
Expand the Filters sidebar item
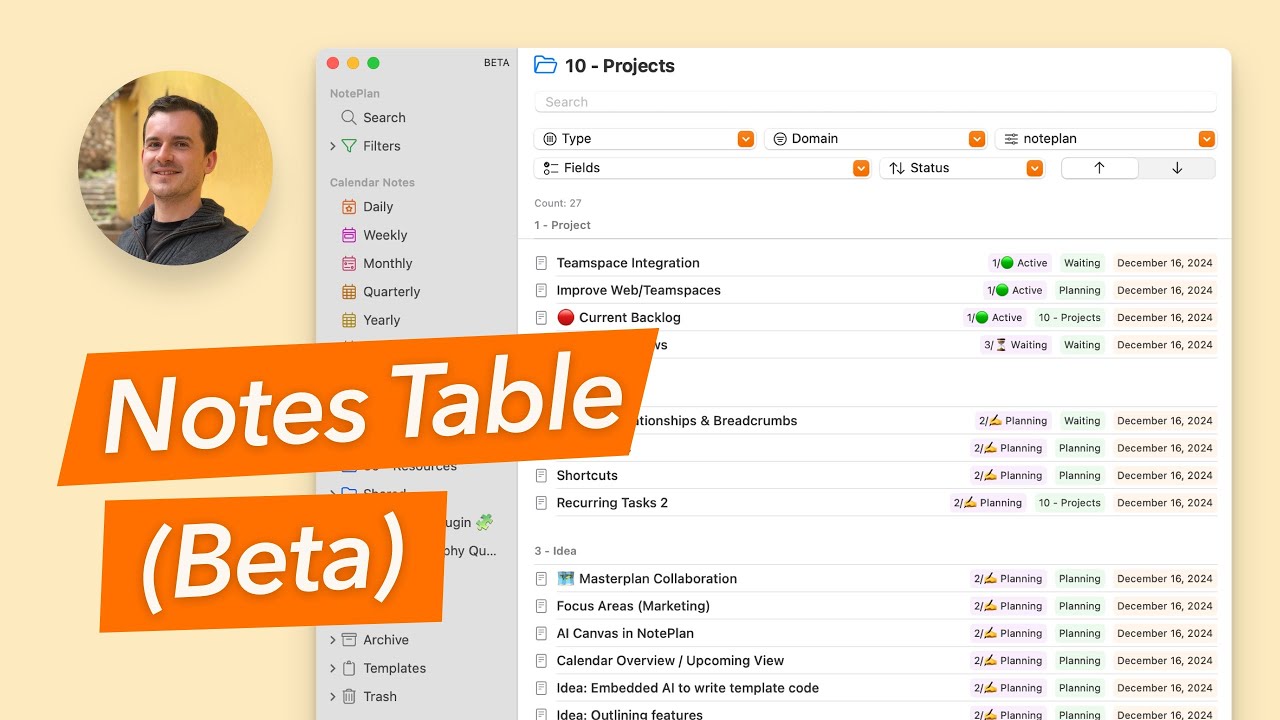pyautogui.click(x=333, y=146)
